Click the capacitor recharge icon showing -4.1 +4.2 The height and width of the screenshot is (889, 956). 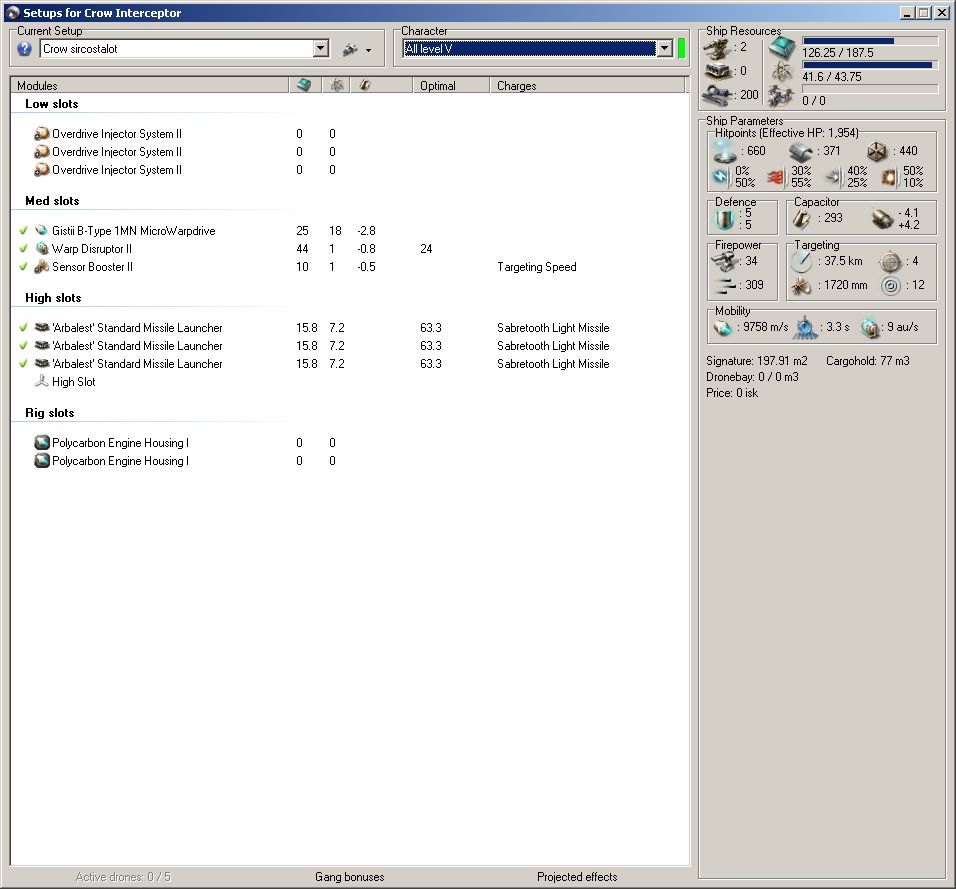click(x=882, y=220)
